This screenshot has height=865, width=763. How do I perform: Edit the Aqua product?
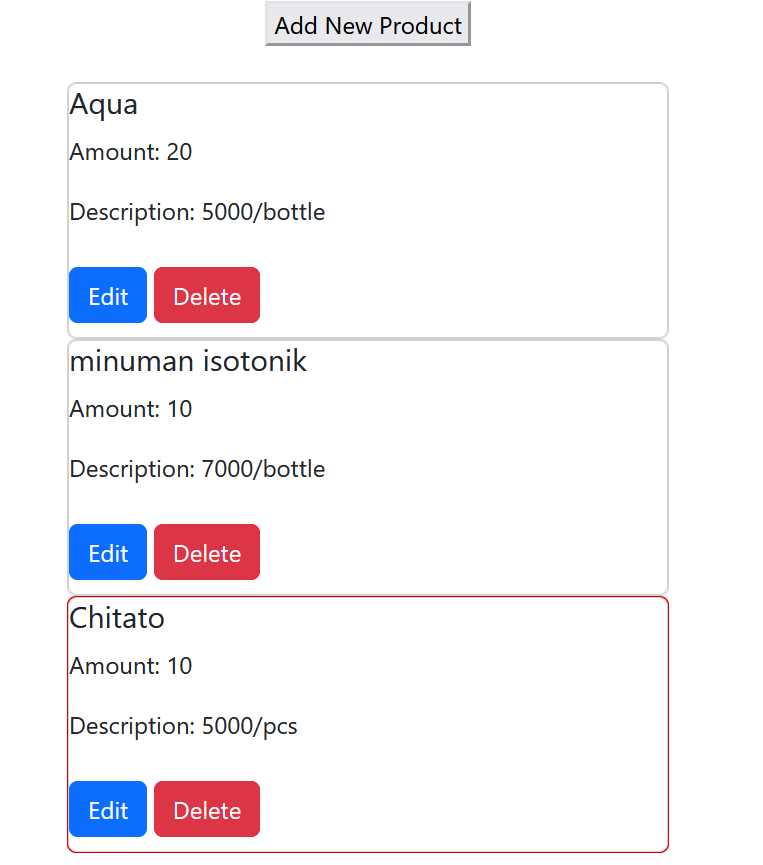point(107,295)
